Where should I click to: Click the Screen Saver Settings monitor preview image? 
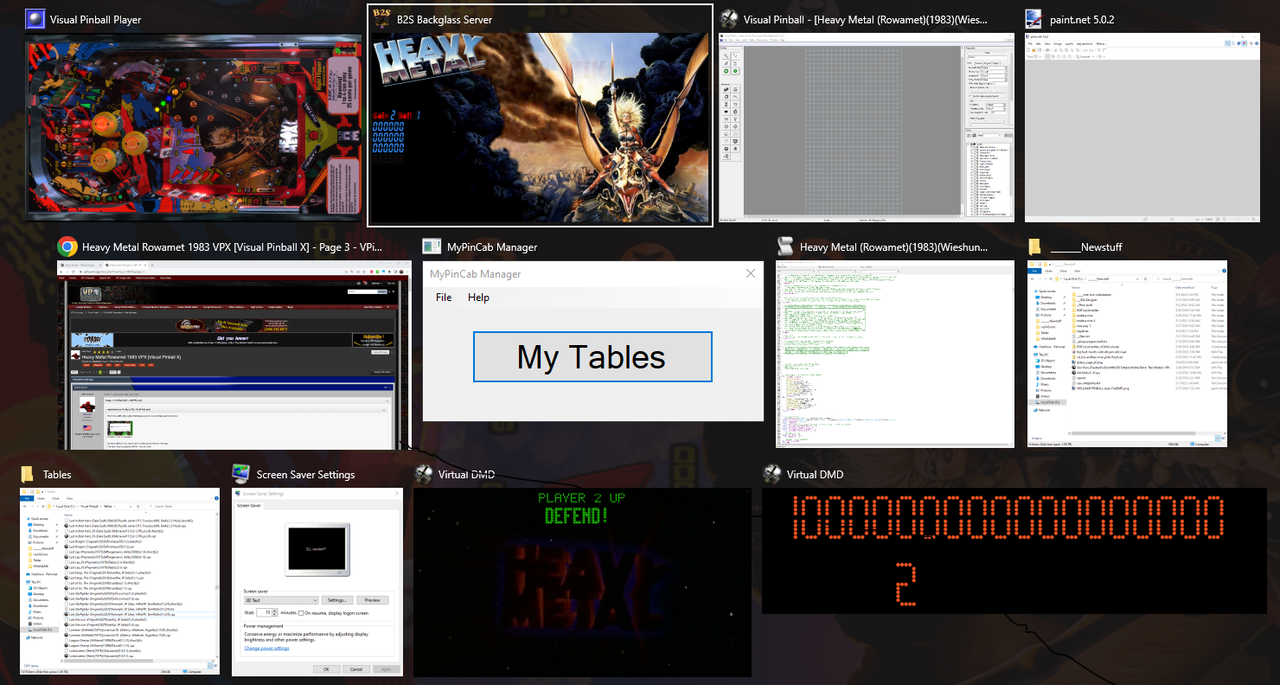(x=317, y=549)
